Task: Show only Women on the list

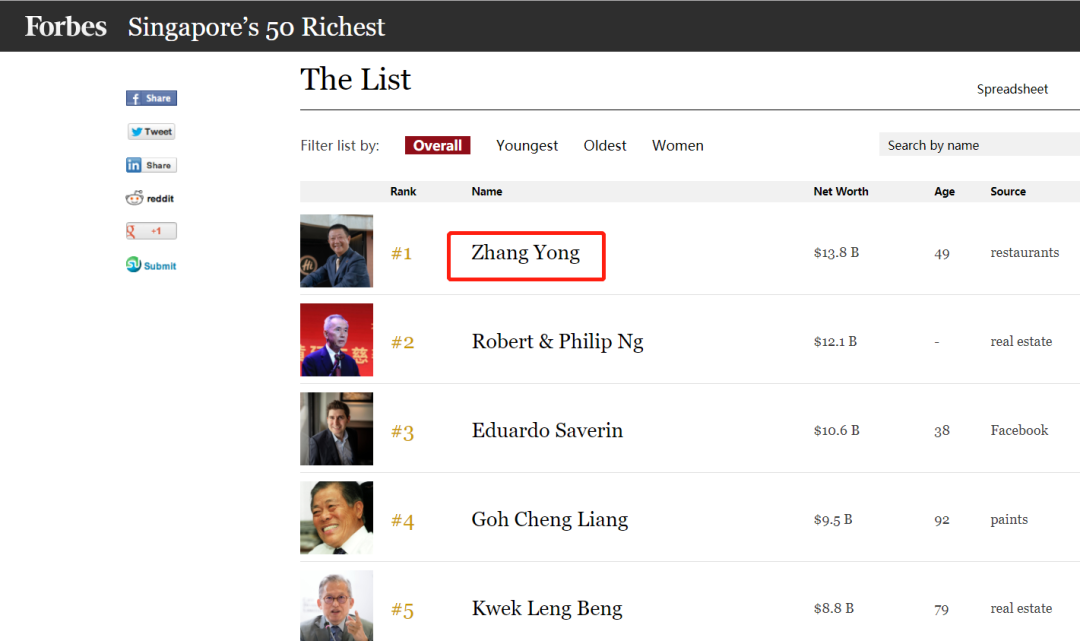Action: pos(678,146)
